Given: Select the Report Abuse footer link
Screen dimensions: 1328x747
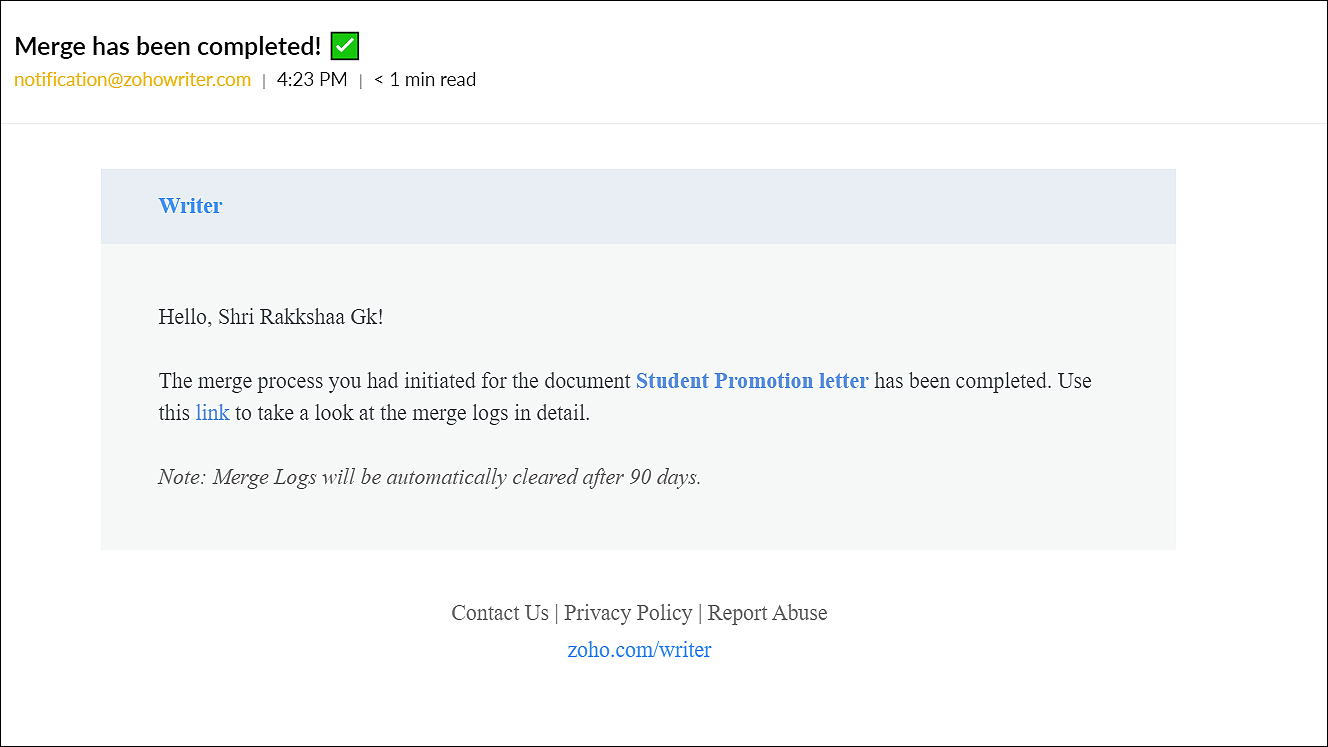Looking at the screenshot, I should (x=768, y=613).
